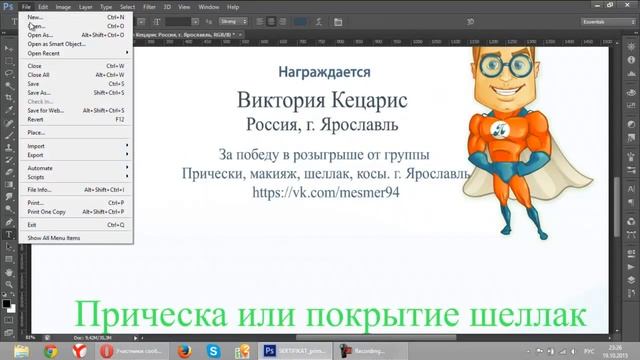This screenshot has width=640, height=360.
Task: Select the Horizontal Type tool
Action: point(9,235)
